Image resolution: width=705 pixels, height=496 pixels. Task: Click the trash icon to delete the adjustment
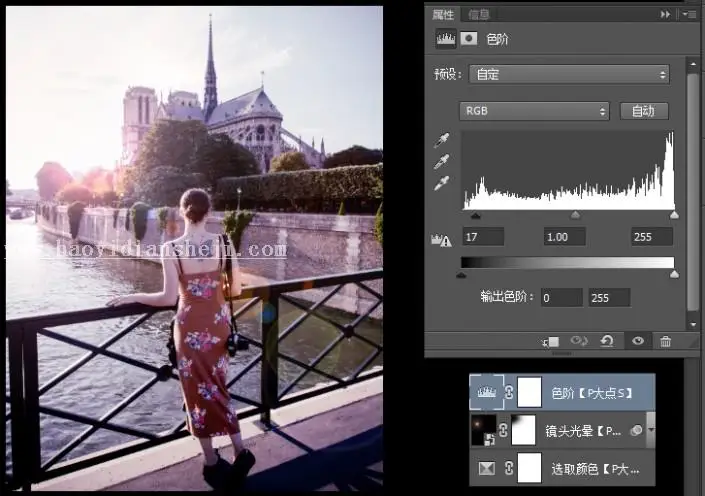(665, 342)
